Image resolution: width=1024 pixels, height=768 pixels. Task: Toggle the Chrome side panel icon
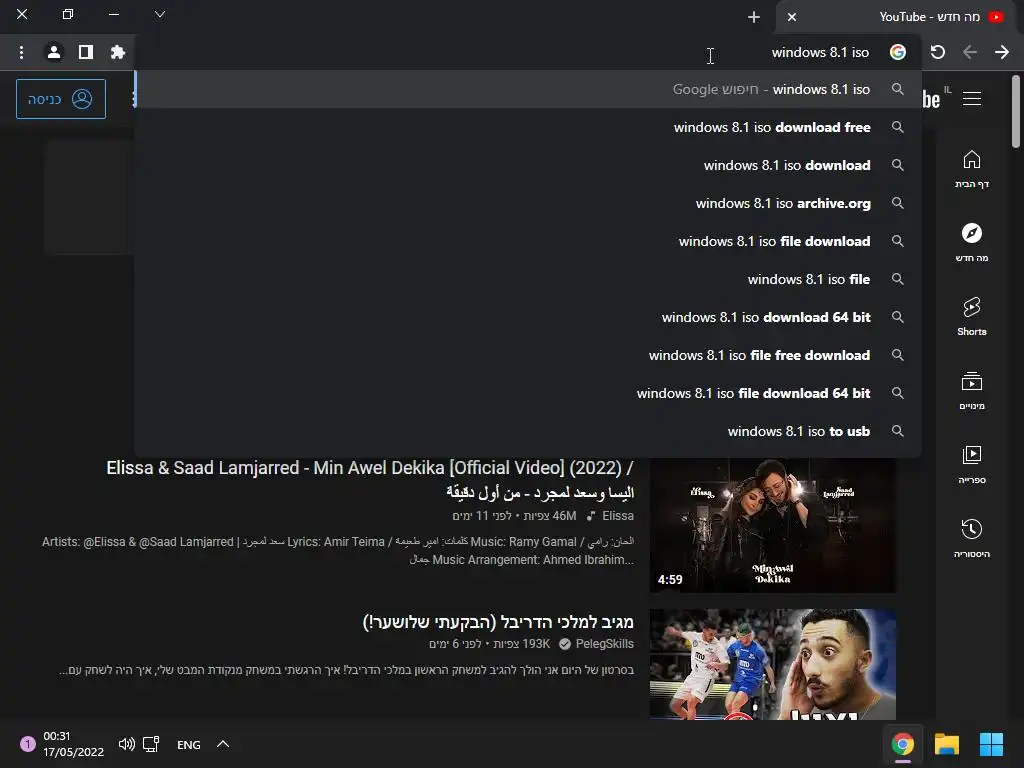click(86, 52)
